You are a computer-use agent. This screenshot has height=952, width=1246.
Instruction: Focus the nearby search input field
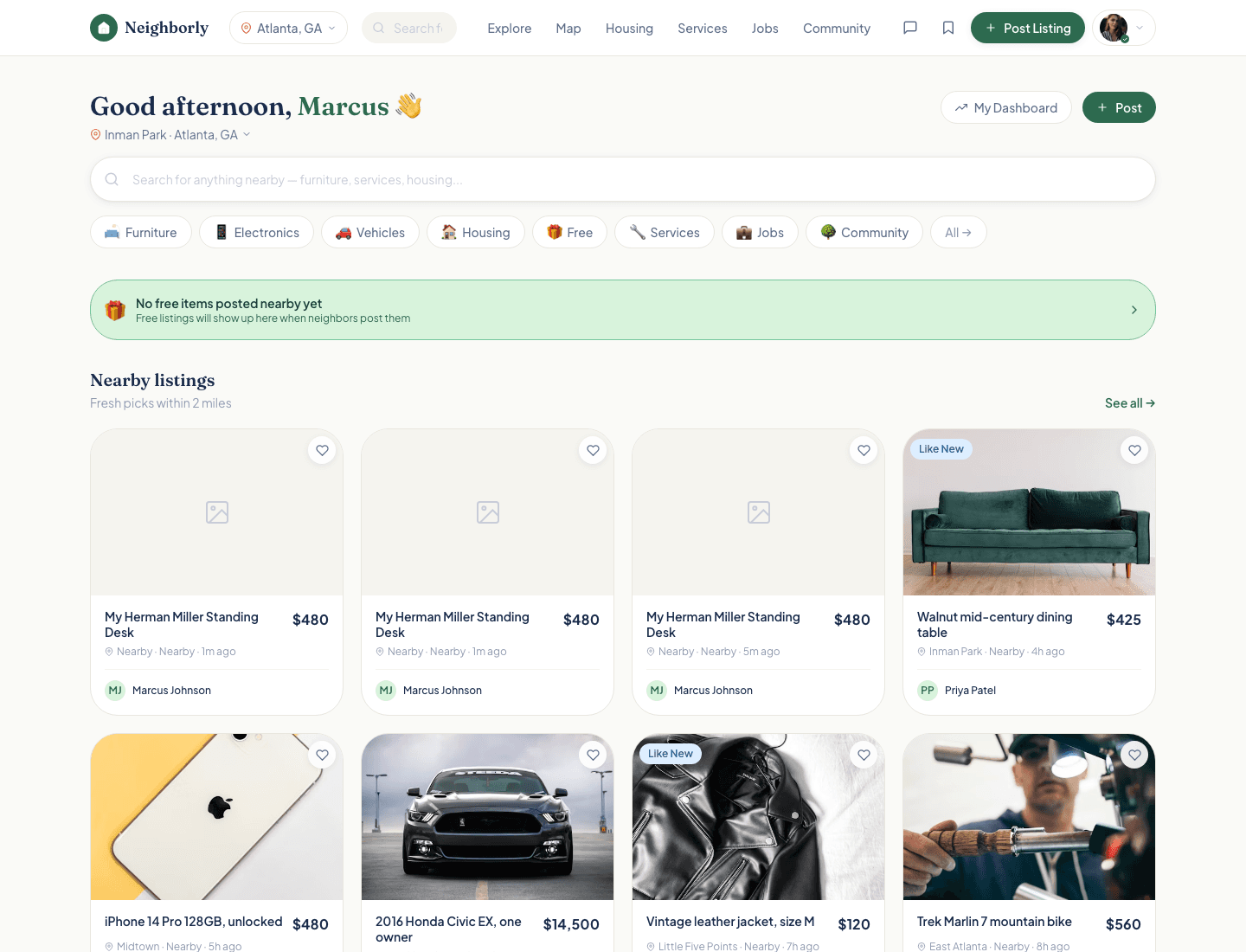(623, 179)
